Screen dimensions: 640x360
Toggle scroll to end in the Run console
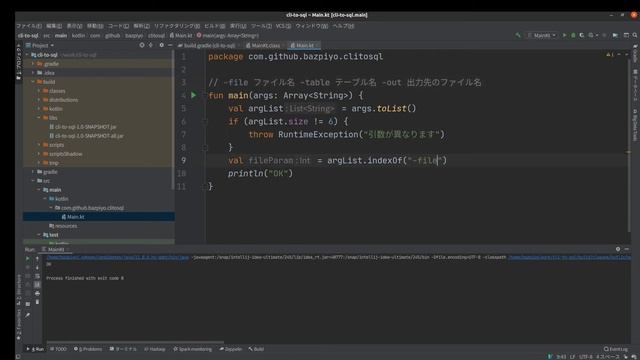point(37,284)
